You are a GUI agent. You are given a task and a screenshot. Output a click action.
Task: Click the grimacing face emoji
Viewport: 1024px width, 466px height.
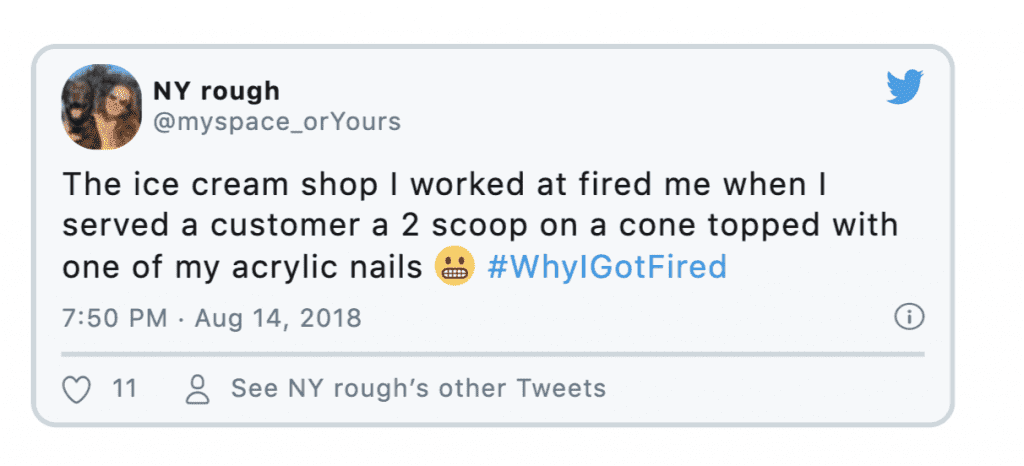click(455, 266)
